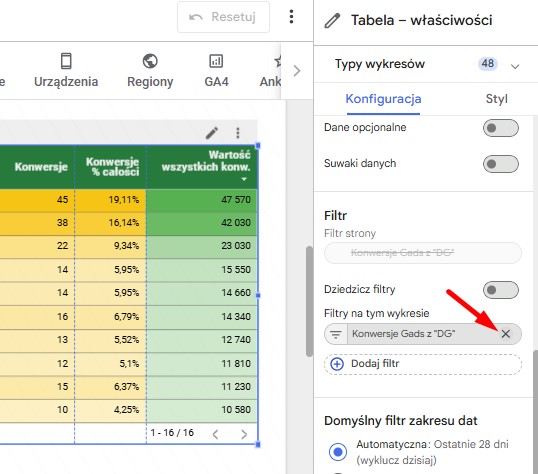Image resolution: width=538 pixels, height=474 pixels.
Task: Click the pencil edit icon above the table
Action: click(212, 133)
